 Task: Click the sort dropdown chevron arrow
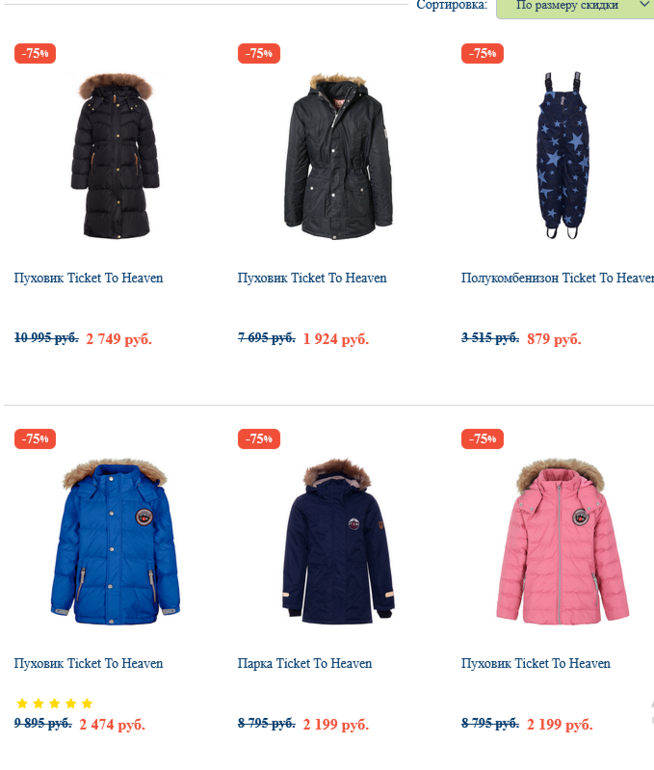(x=644, y=4)
